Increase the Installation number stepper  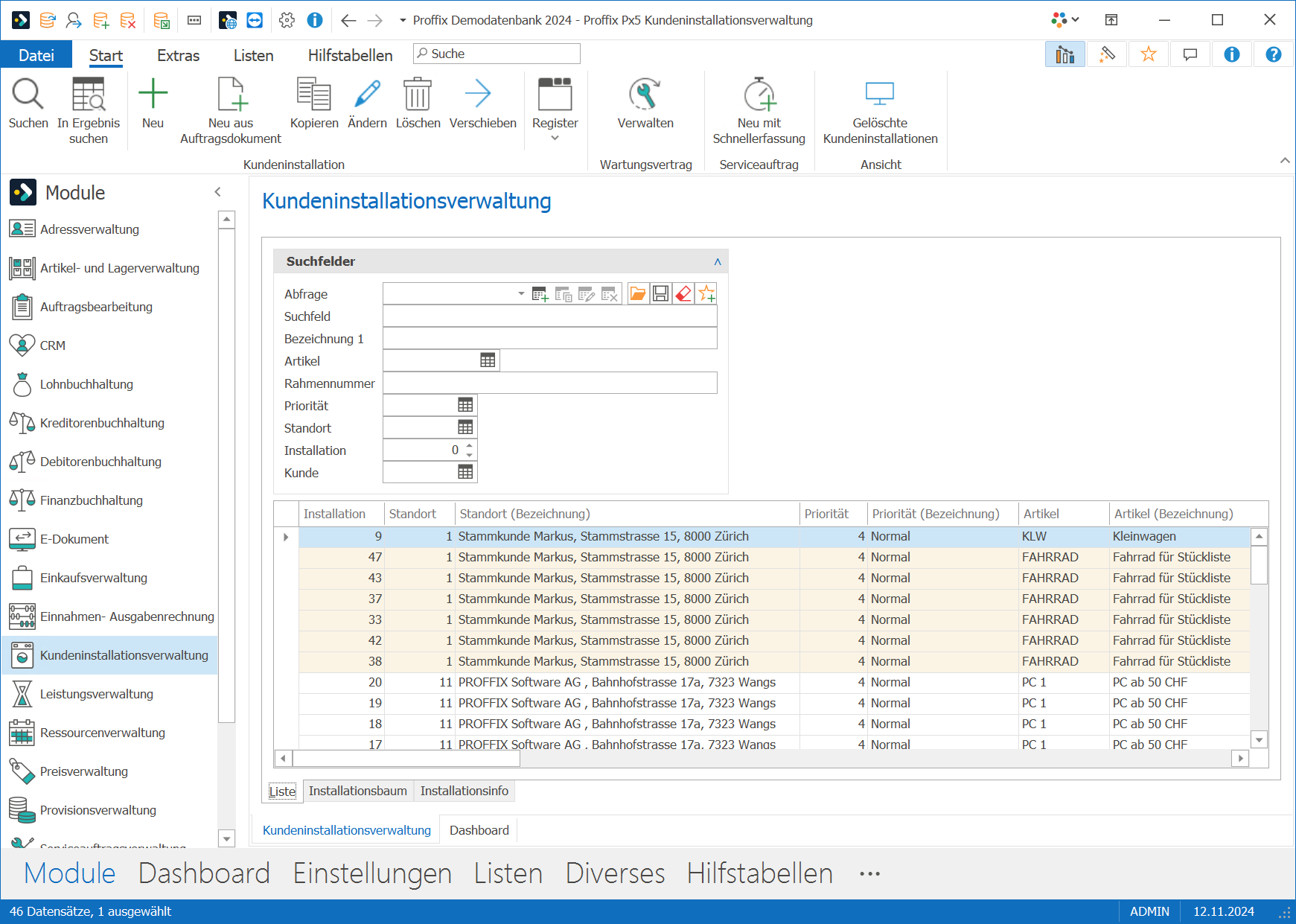[x=469, y=445]
